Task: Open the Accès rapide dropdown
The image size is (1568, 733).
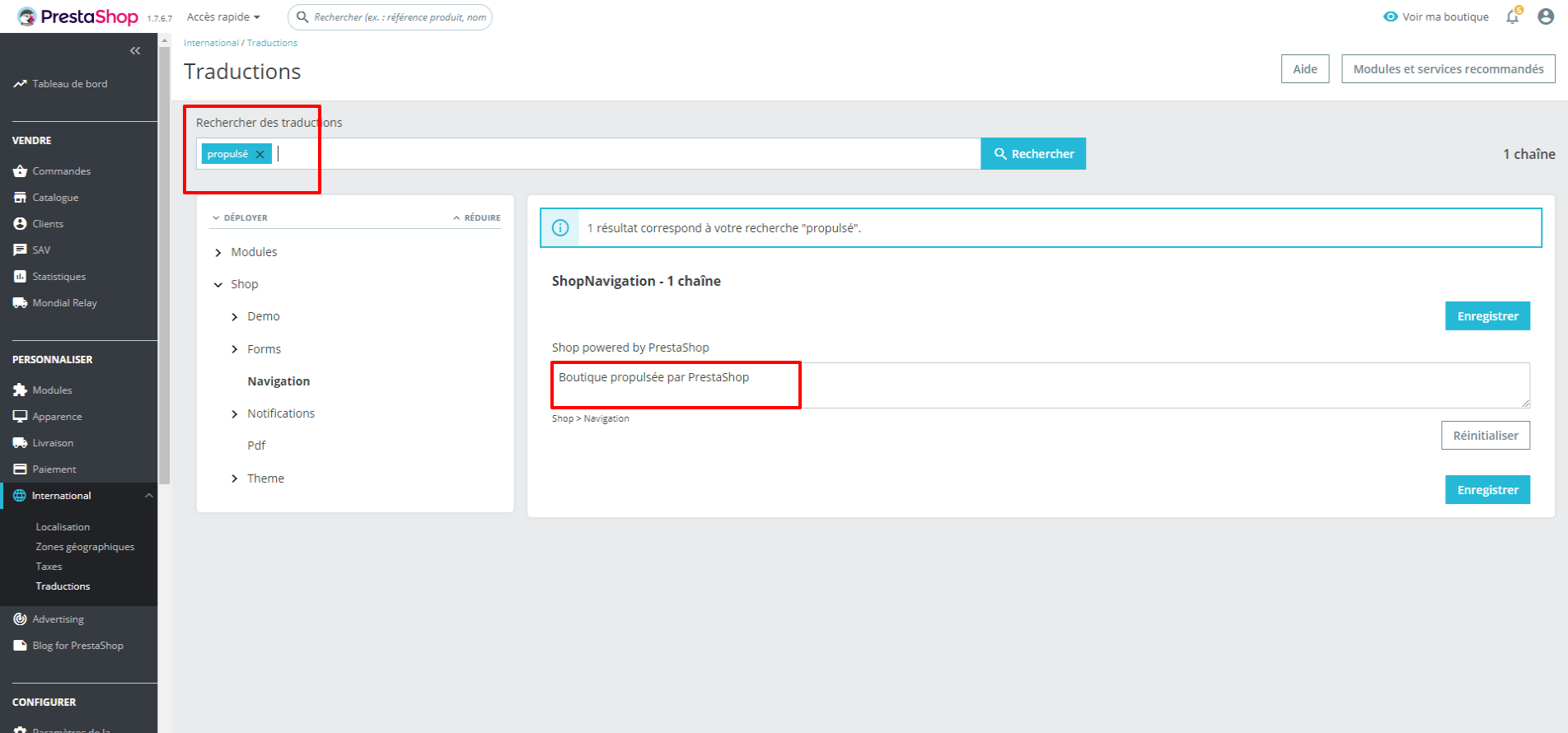Action: [x=223, y=16]
